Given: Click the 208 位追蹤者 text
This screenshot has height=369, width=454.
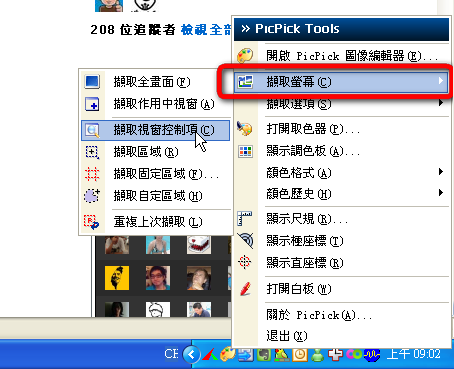Looking at the screenshot, I should pos(133,30).
